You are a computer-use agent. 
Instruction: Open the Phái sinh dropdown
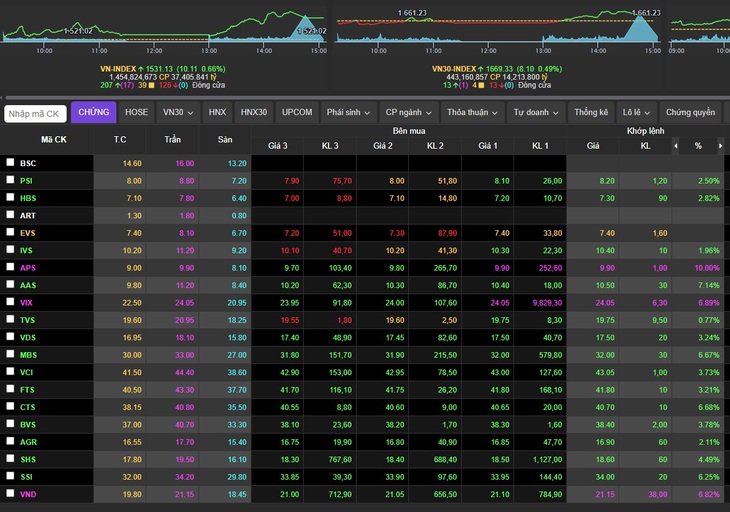tap(348, 113)
